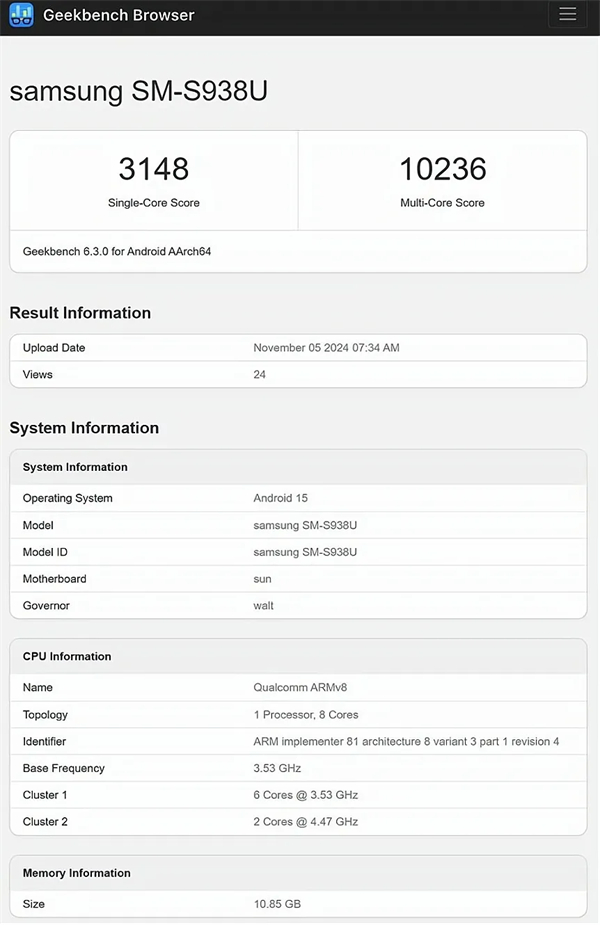
Task: Click the Multi-Core Score label
Action: pyautogui.click(x=442, y=203)
